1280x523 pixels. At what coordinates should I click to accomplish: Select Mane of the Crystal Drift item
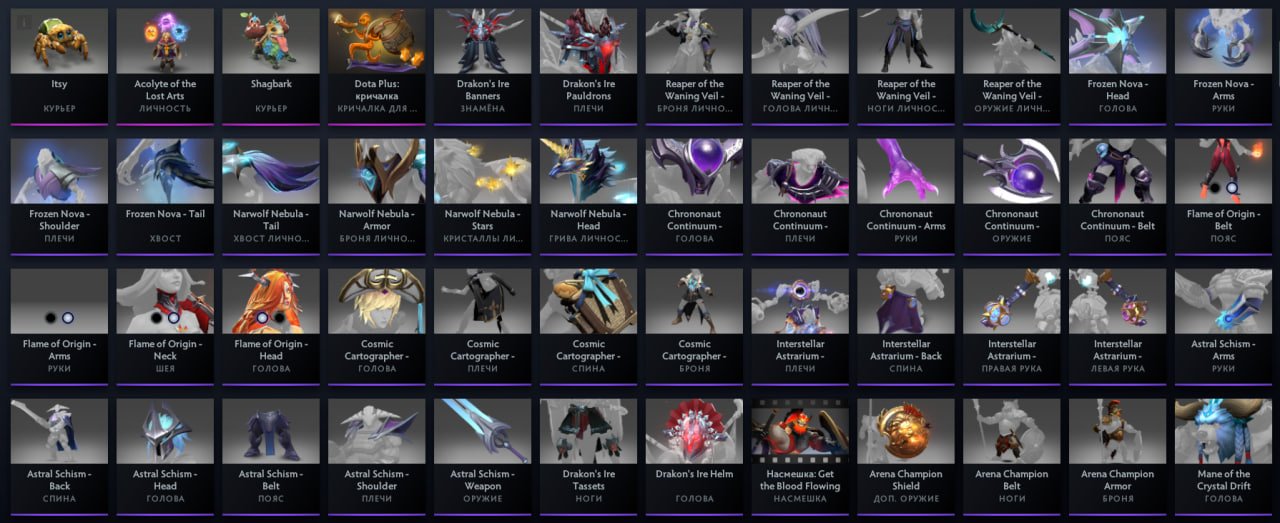tap(1223, 456)
